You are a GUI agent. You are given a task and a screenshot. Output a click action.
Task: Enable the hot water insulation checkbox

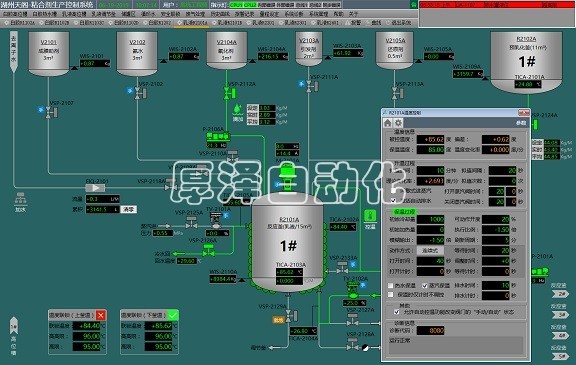pyautogui.click(x=390, y=285)
